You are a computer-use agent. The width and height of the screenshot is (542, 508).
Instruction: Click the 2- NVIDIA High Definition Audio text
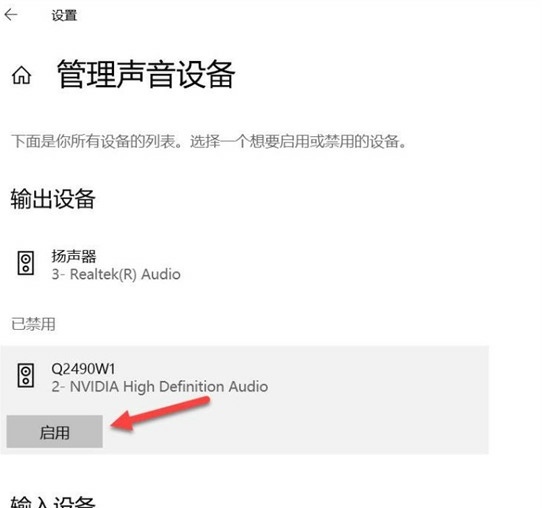click(x=160, y=386)
